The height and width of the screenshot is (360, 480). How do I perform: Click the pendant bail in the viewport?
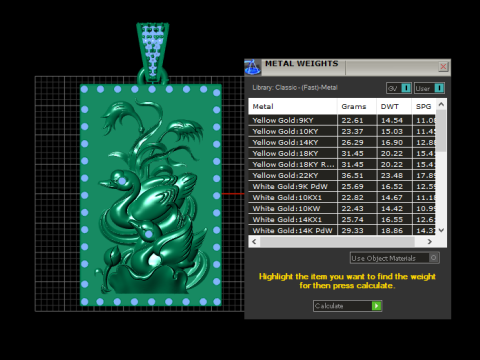[153, 53]
